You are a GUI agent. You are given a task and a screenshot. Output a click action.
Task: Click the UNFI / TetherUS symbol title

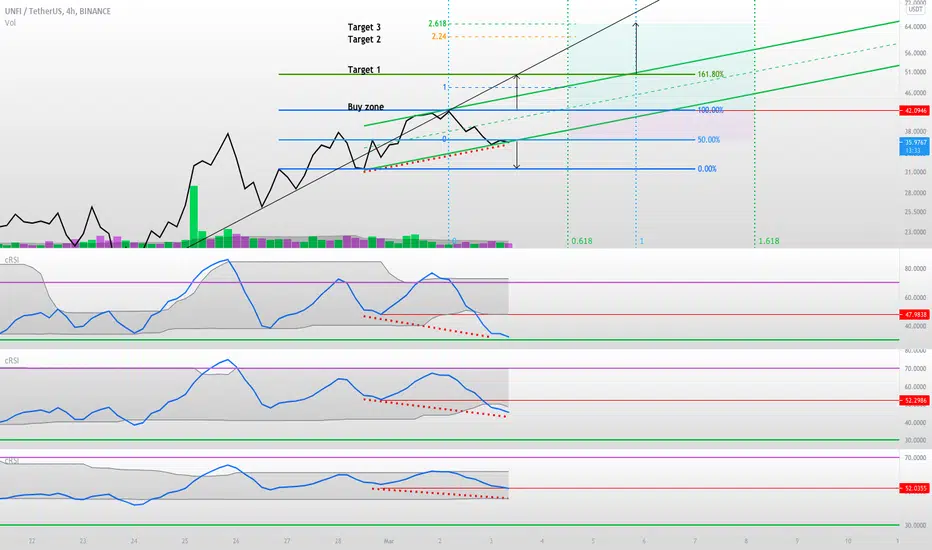pos(58,11)
